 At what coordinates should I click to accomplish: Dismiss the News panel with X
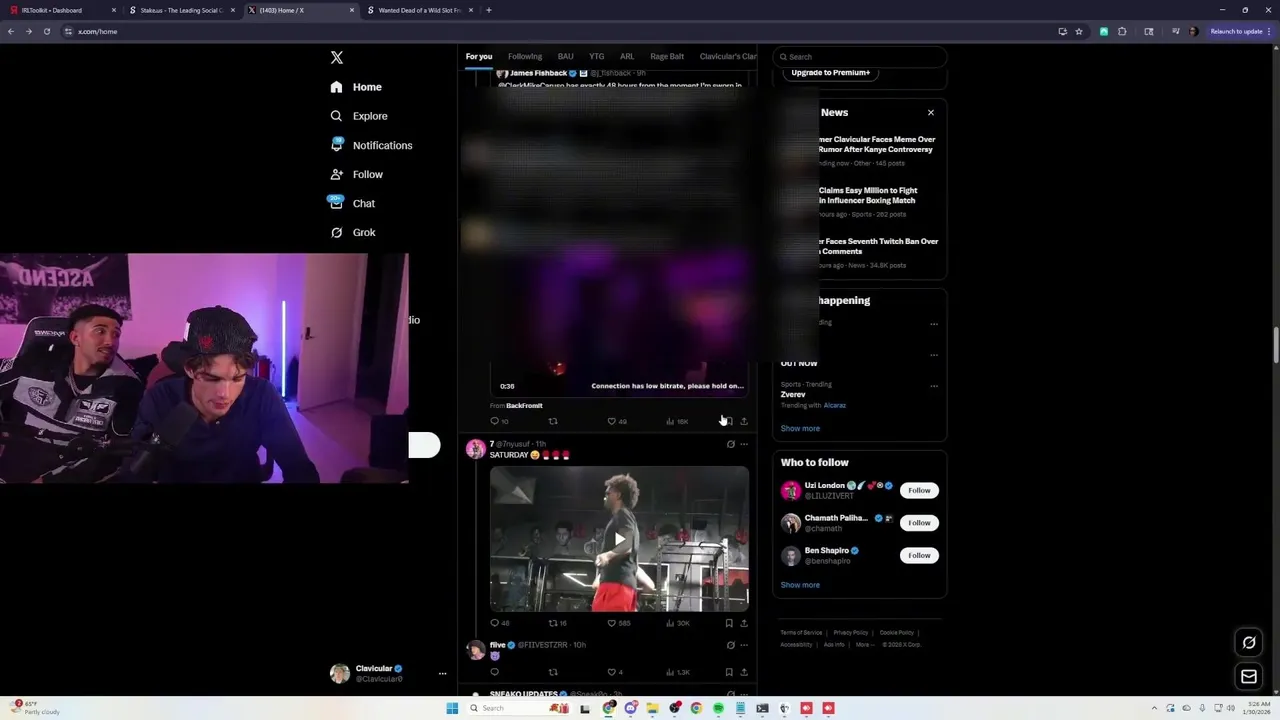click(931, 113)
